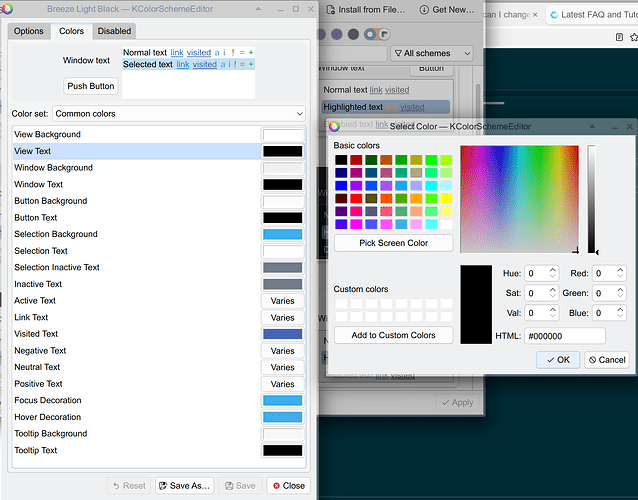The image size is (638, 500).
Task: Select the pure red basic color swatch
Action: [x=356, y=198]
